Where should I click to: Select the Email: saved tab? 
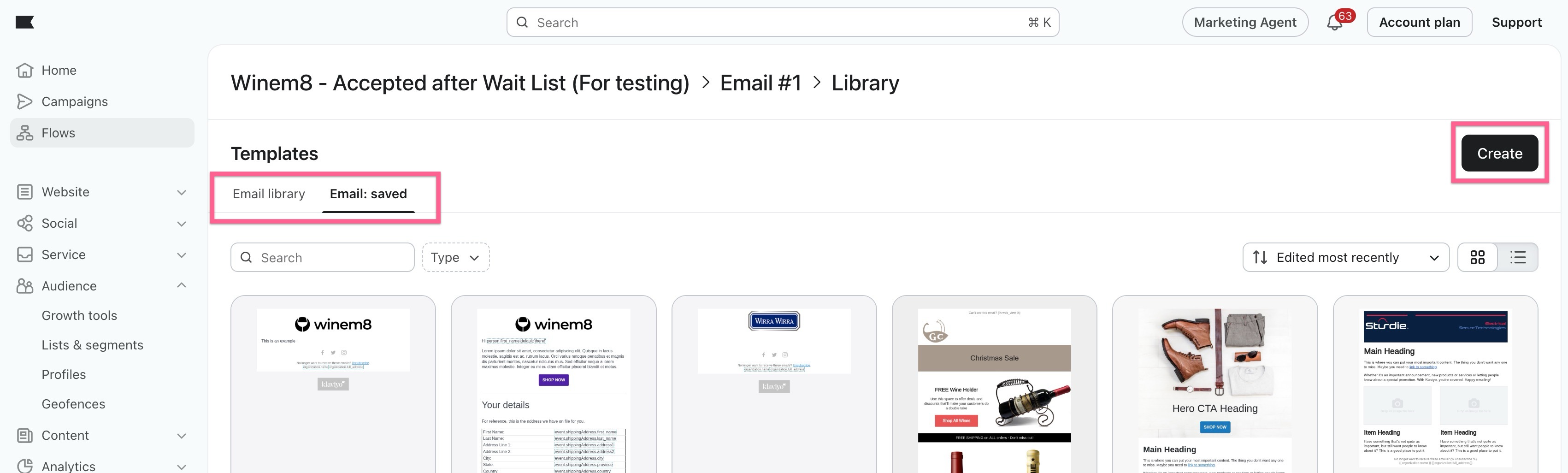pyautogui.click(x=368, y=194)
